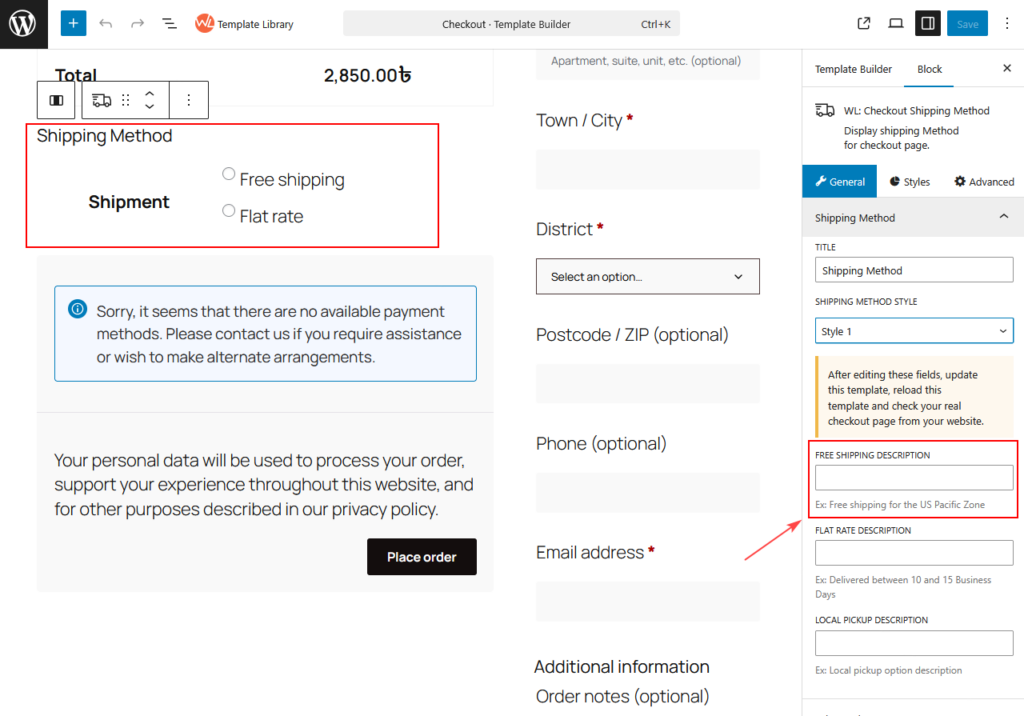Open the District select dropdown
The image size is (1024, 716).
(647, 276)
